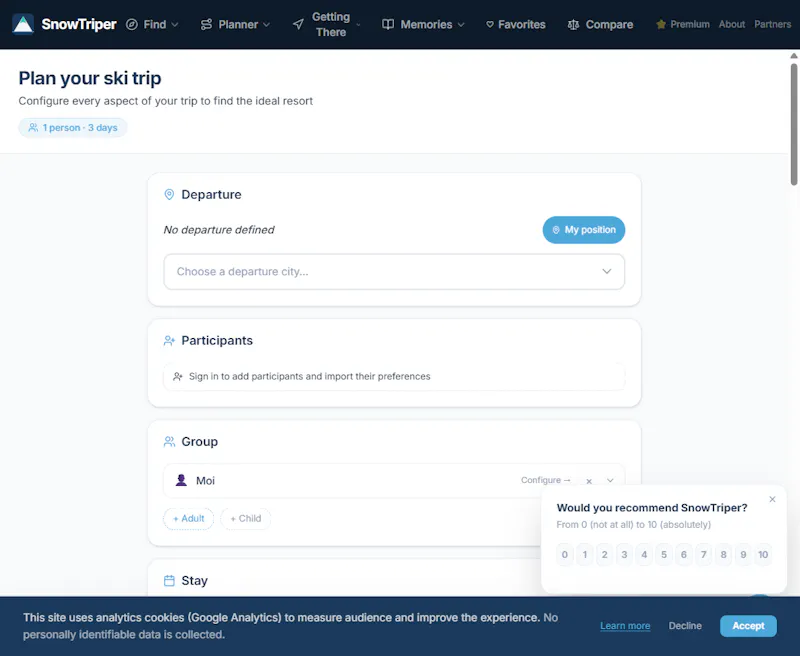Open the Partners page
The image size is (800, 656).
point(772,24)
